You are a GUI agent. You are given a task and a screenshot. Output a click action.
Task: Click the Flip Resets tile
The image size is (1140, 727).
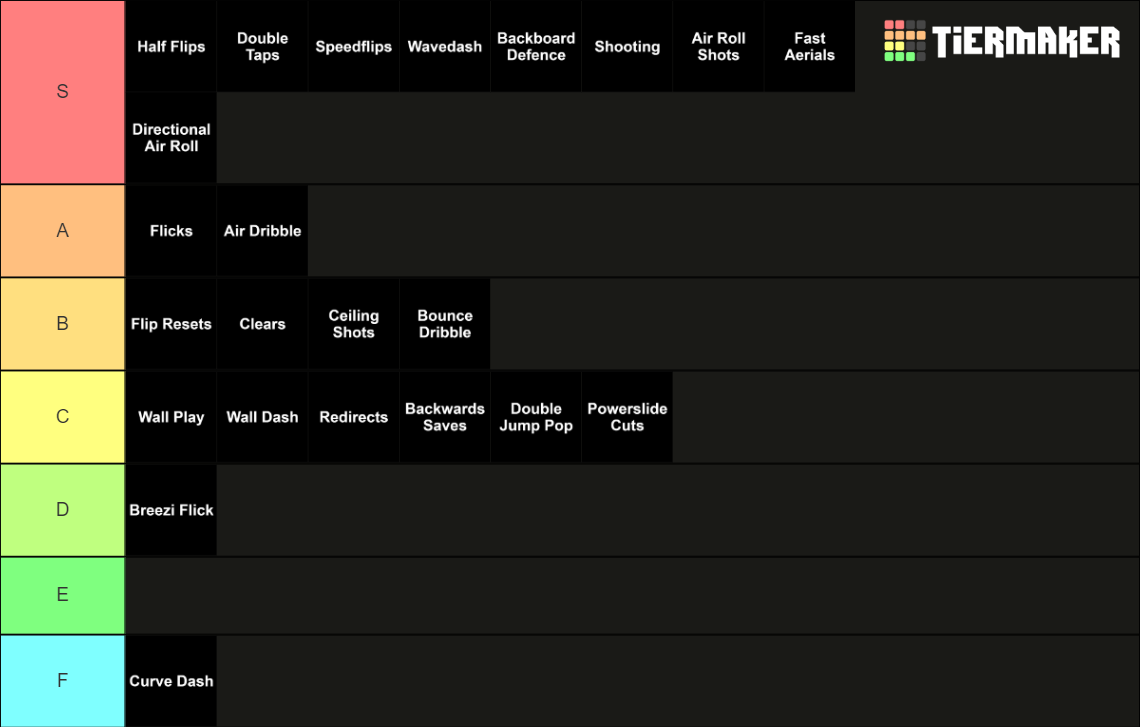pyautogui.click(x=171, y=324)
